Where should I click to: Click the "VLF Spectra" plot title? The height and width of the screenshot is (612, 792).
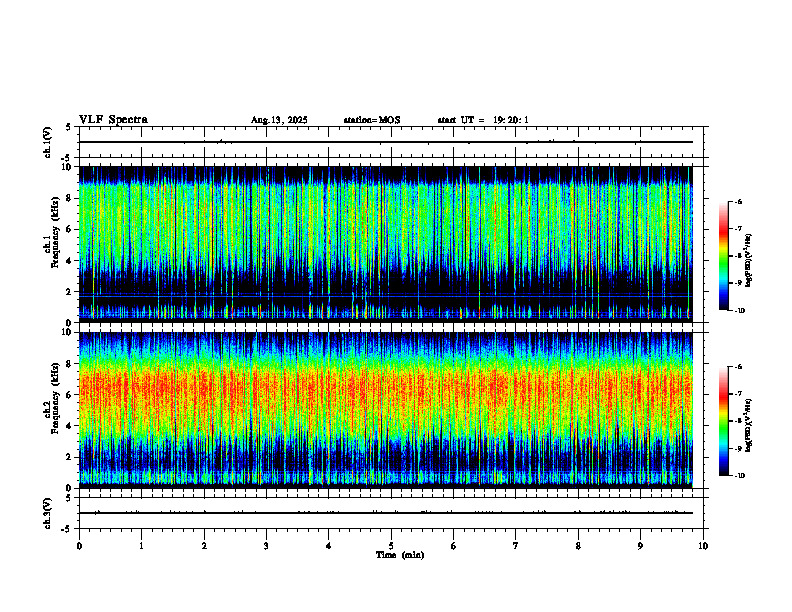click(113, 120)
